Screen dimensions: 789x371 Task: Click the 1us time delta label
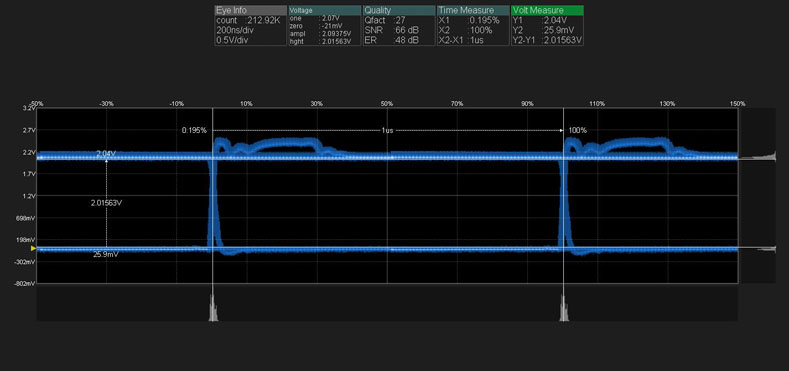click(387, 130)
